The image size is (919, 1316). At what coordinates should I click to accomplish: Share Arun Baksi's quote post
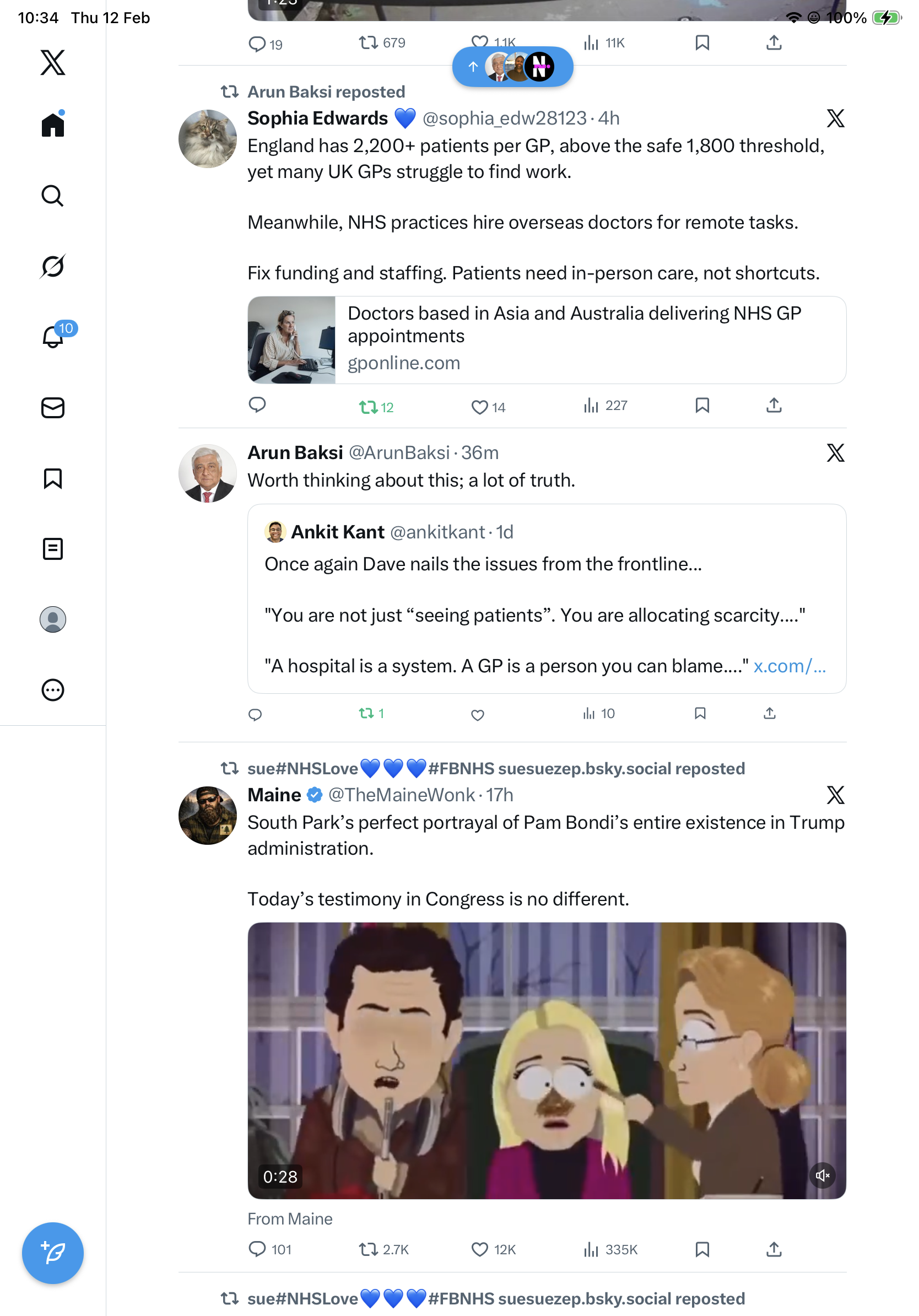(x=769, y=714)
